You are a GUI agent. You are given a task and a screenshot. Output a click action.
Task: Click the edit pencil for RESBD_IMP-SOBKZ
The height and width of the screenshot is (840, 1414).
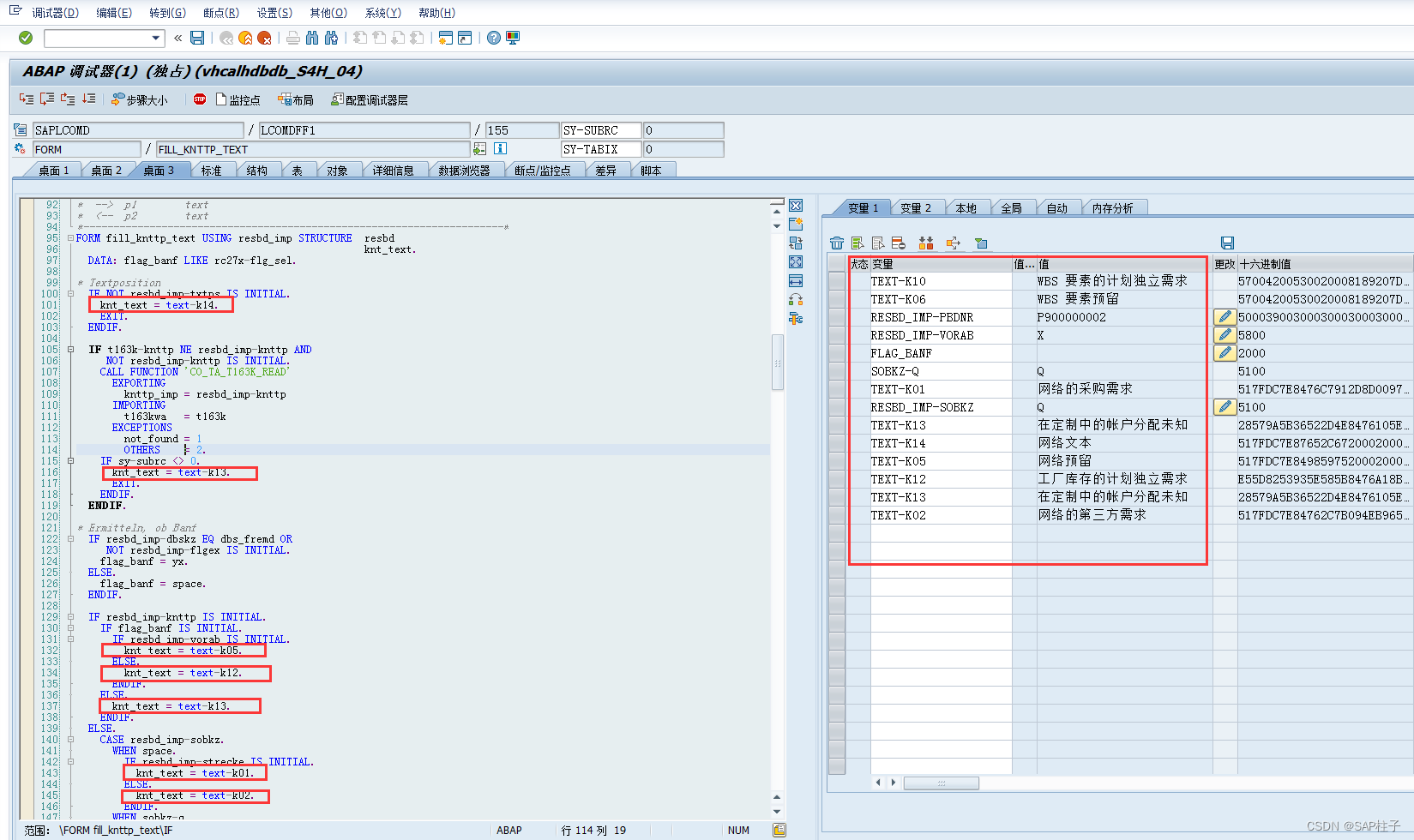coord(1224,407)
